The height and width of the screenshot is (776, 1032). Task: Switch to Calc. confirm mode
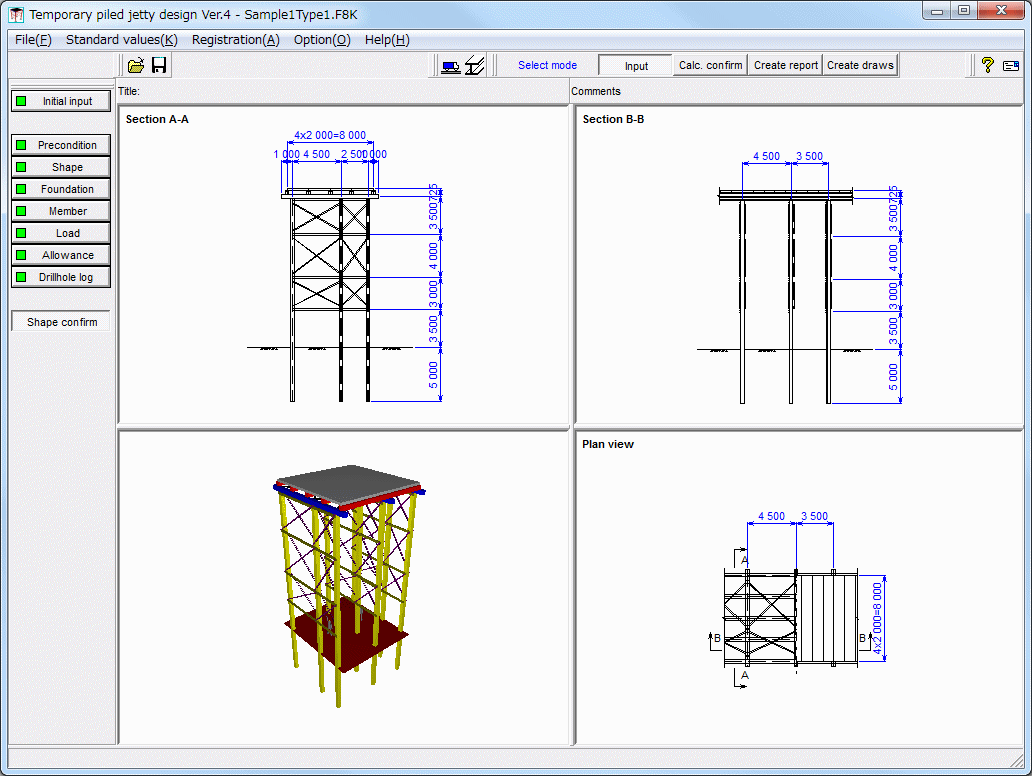pos(710,66)
